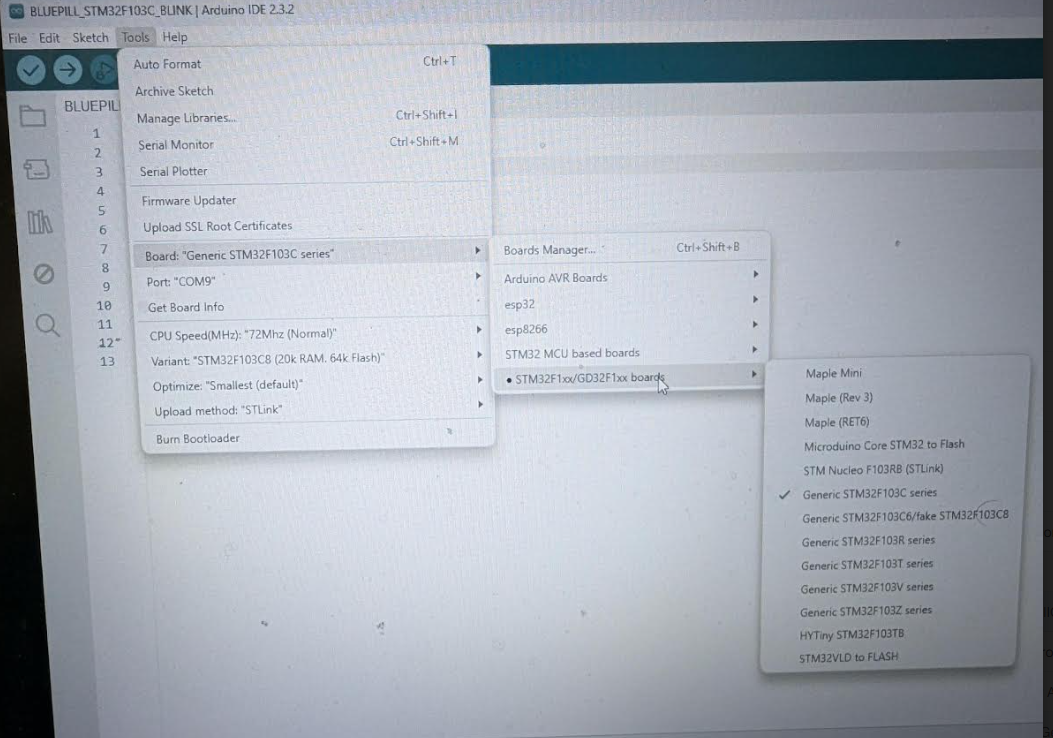Select STM32VLD to FLASH board
This screenshot has width=1053, height=738.
[x=890, y=657]
